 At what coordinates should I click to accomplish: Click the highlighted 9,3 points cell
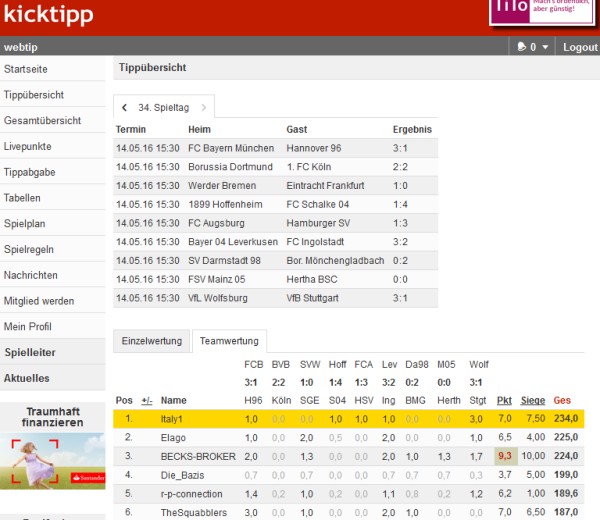(x=505, y=456)
